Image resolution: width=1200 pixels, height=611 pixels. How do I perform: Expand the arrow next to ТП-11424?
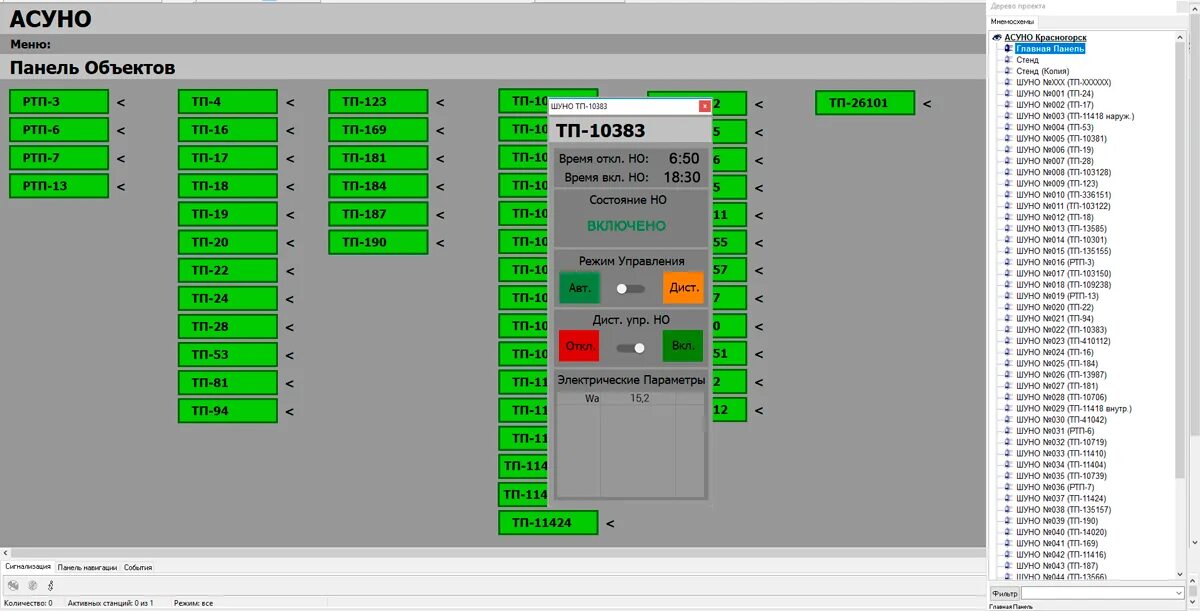pyautogui.click(x=610, y=523)
